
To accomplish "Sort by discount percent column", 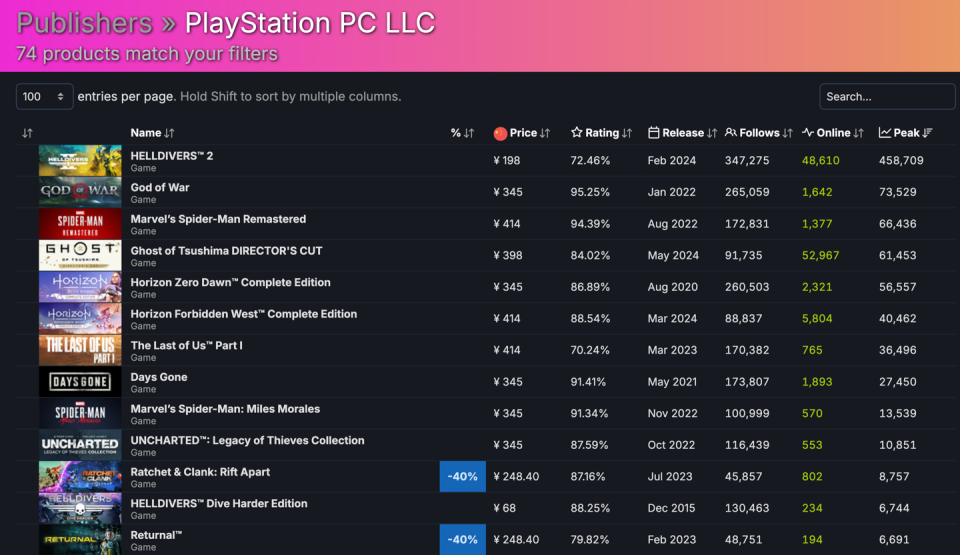I will [462, 133].
